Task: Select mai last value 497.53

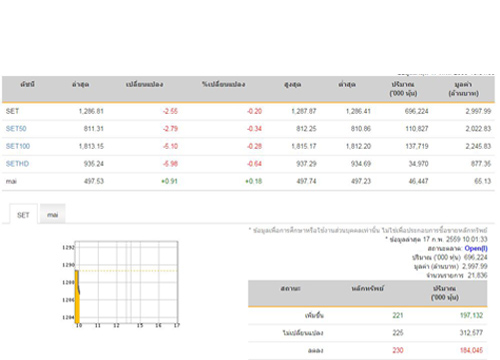Action: click(x=94, y=181)
